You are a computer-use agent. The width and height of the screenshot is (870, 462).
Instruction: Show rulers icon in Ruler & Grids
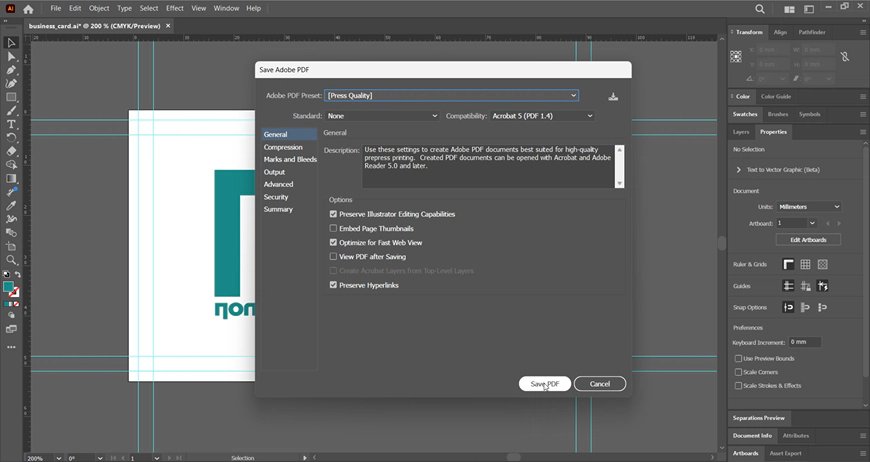click(788, 265)
